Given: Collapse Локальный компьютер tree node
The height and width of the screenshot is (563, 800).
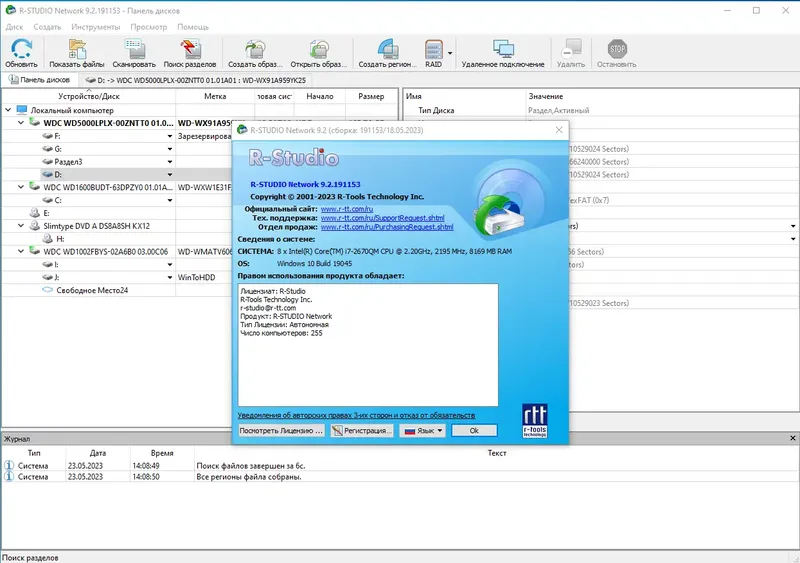Looking at the screenshot, I should (x=8, y=110).
